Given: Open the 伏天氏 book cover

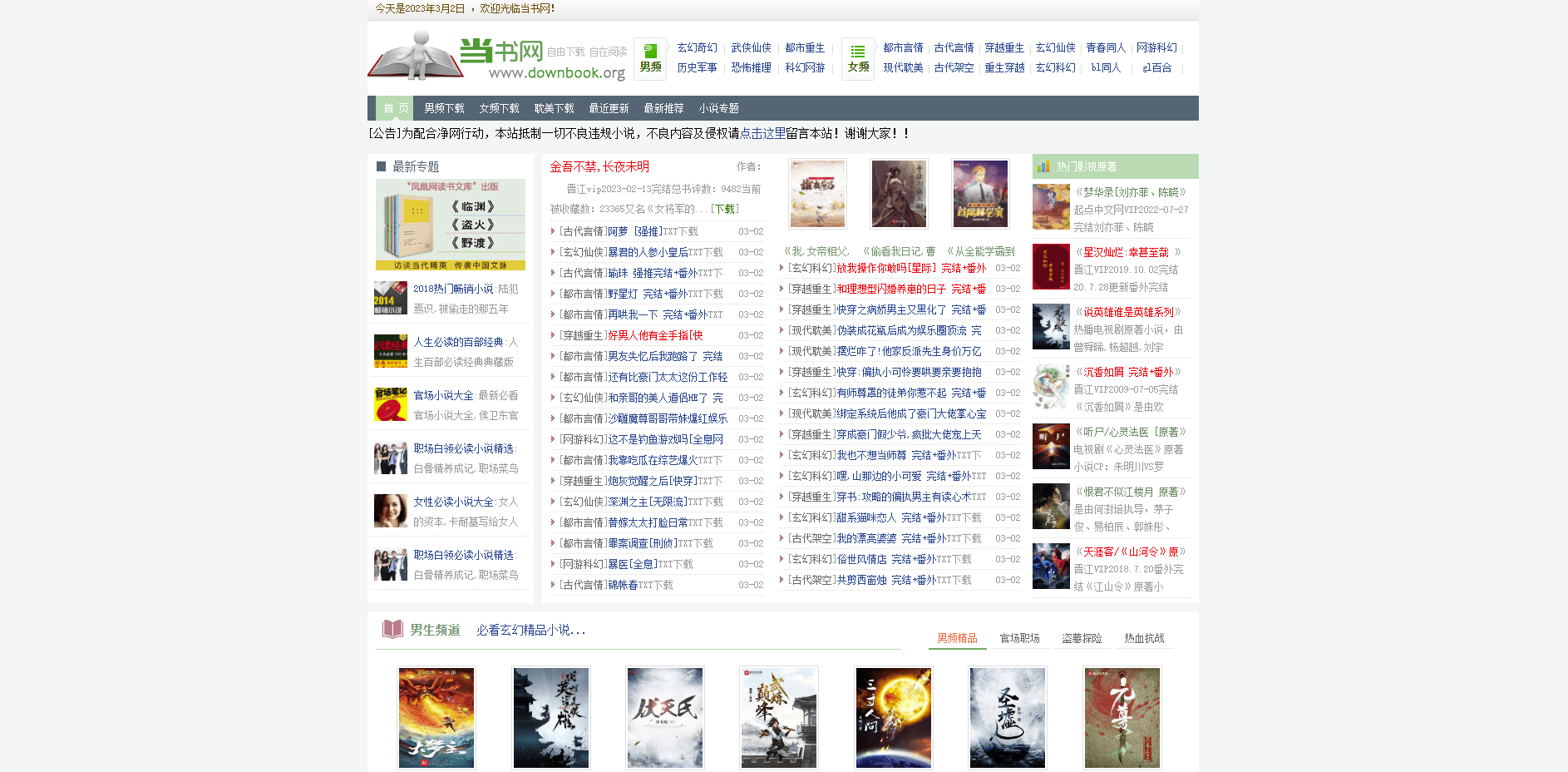Looking at the screenshot, I should tap(664, 717).
